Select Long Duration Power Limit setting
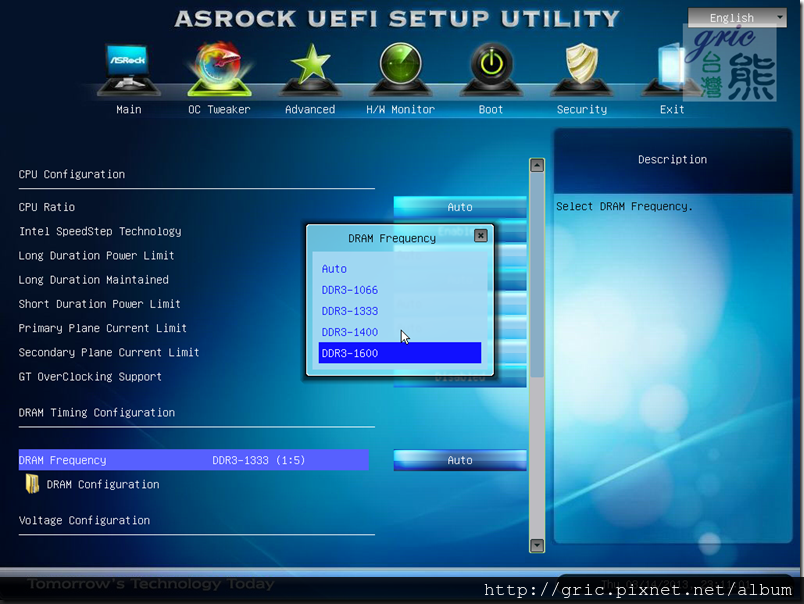Image resolution: width=804 pixels, height=604 pixels. pos(96,255)
